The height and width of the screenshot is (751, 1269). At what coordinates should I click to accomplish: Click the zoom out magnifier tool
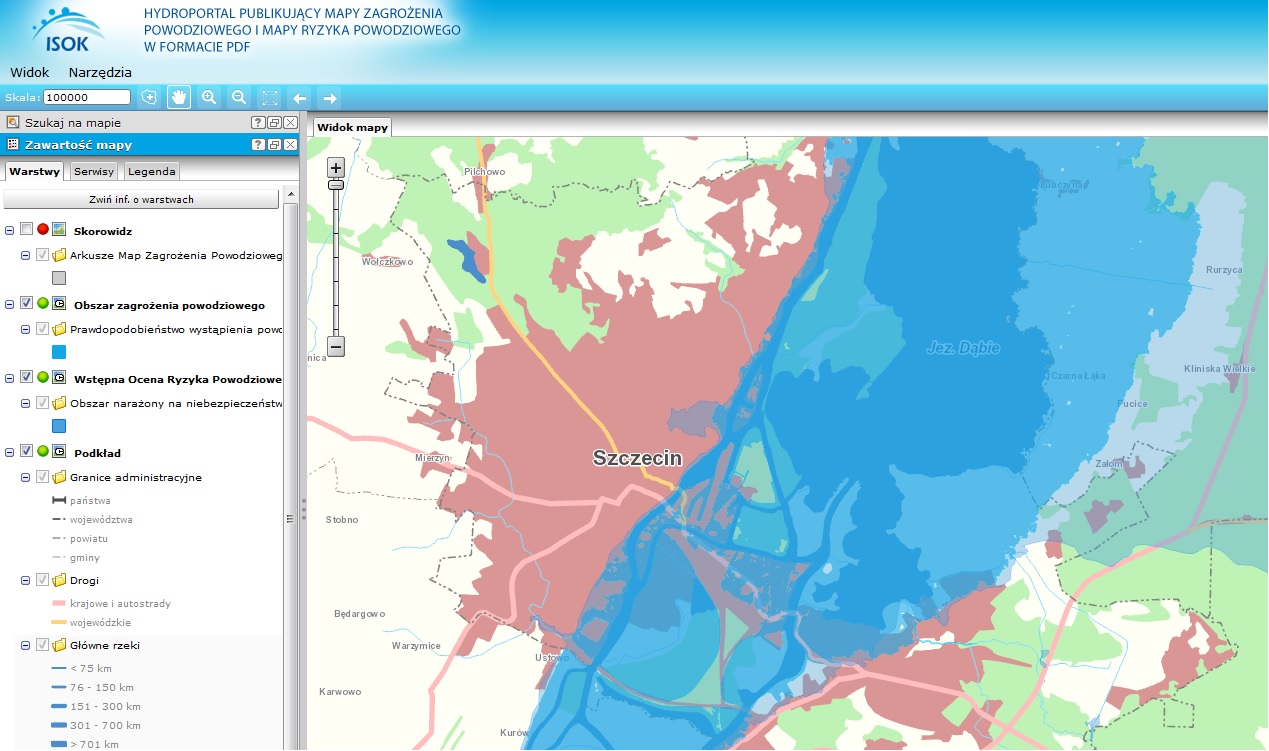click(x=239, y=97)
